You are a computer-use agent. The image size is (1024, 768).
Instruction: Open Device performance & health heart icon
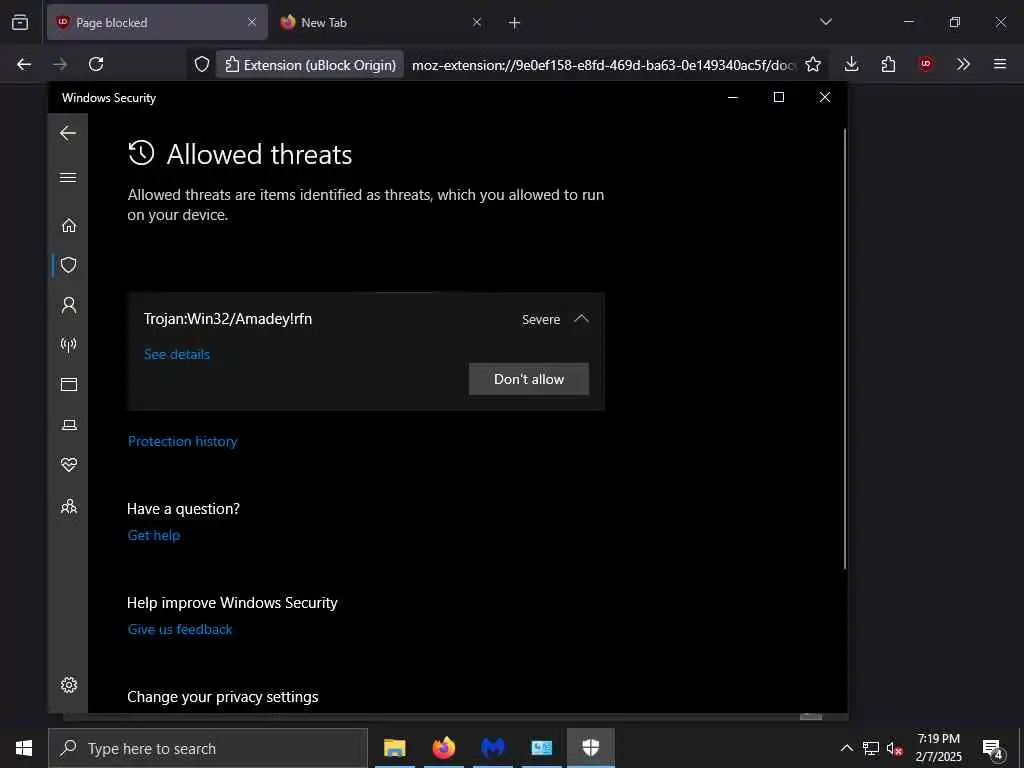tap(69, 464)
